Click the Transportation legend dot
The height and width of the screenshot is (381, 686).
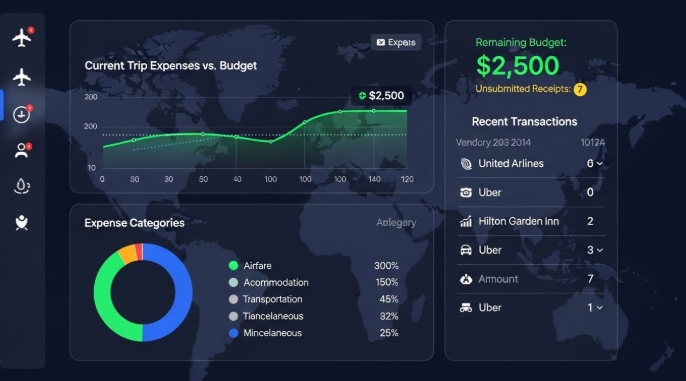233,299
